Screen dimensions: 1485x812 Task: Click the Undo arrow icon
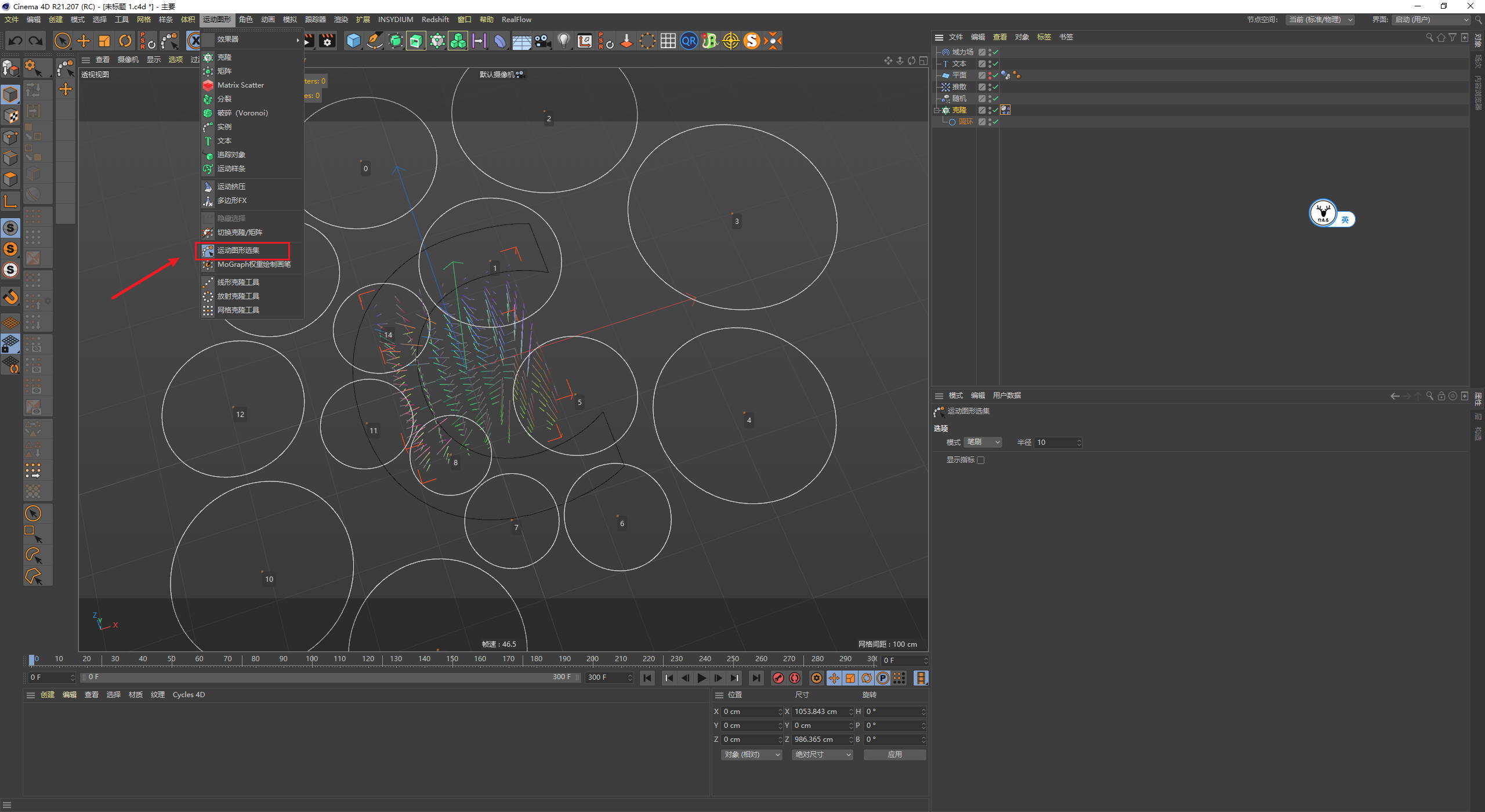click(x=16, y=41)
